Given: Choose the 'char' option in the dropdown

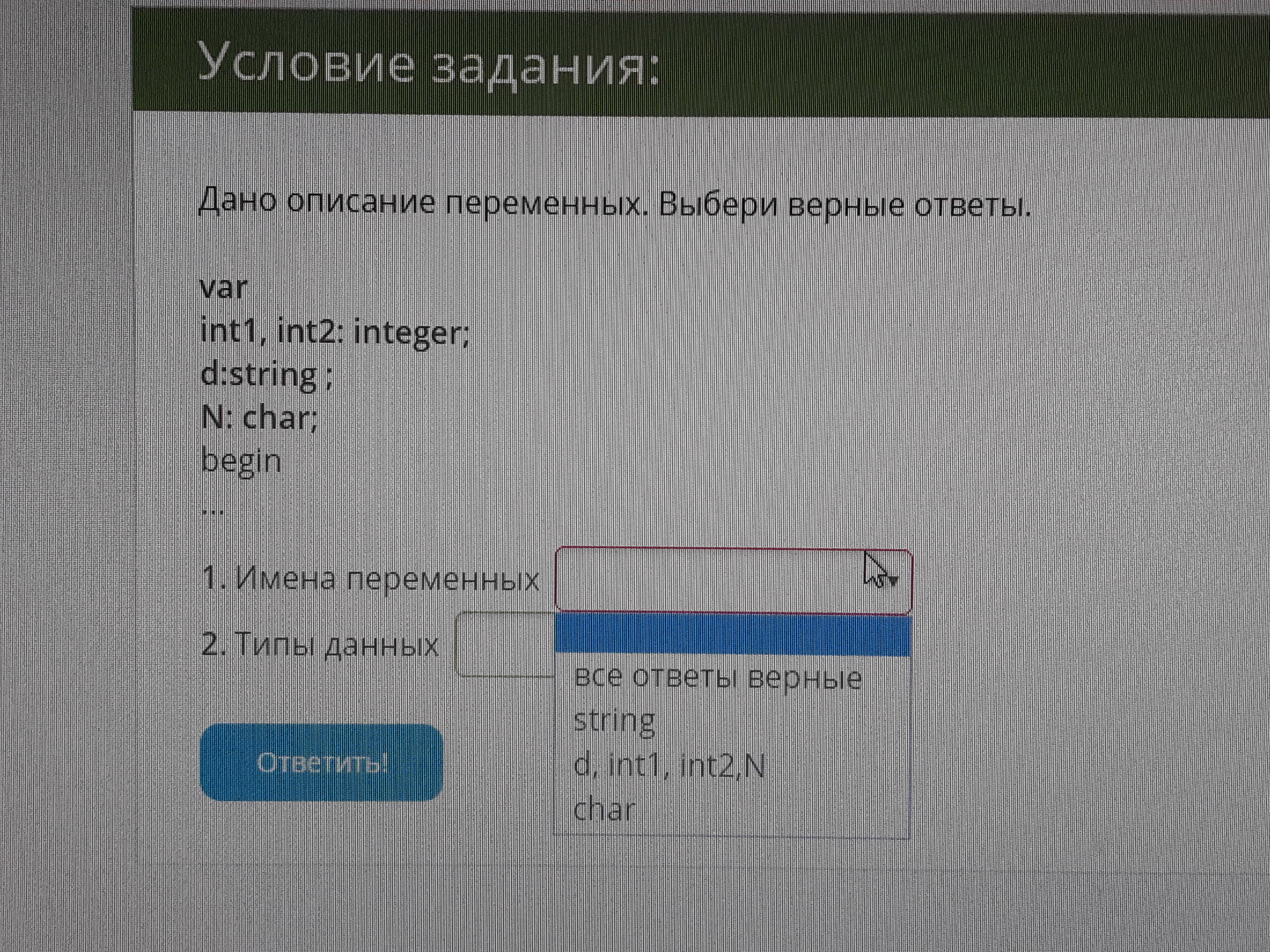Looking at the screenshot, I should 605,810.
